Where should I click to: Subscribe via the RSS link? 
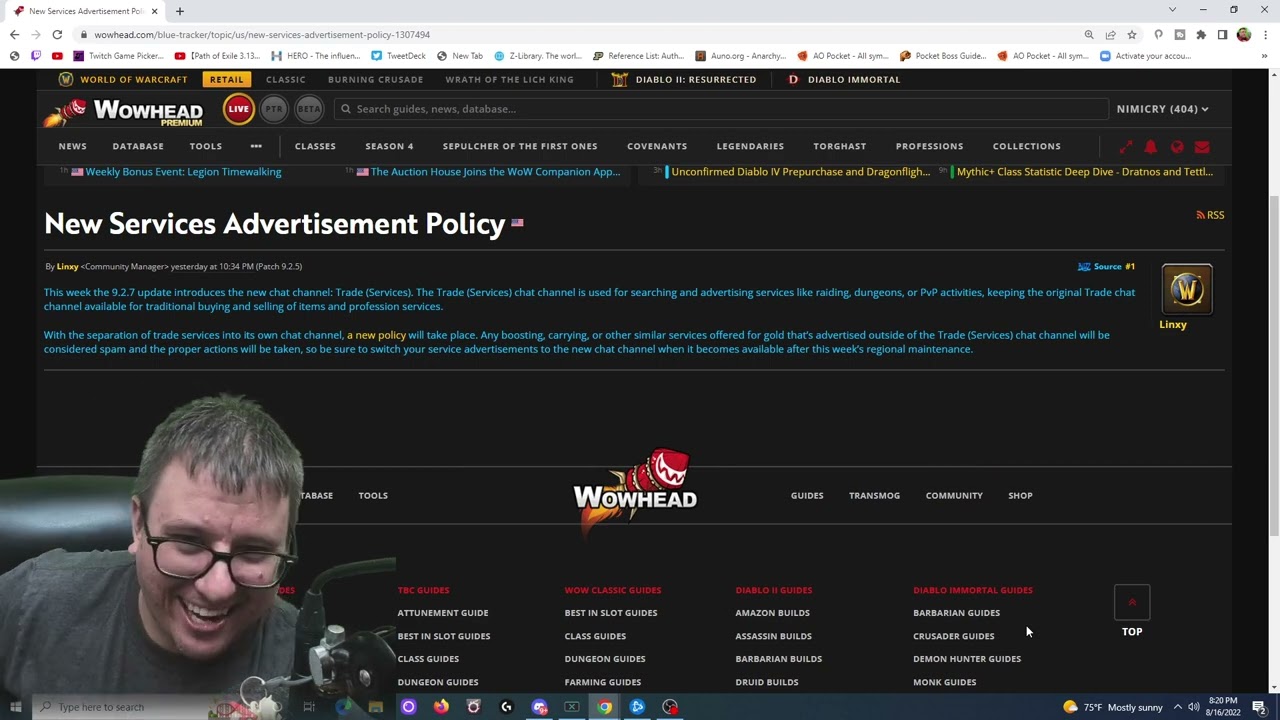(1210, 215)
